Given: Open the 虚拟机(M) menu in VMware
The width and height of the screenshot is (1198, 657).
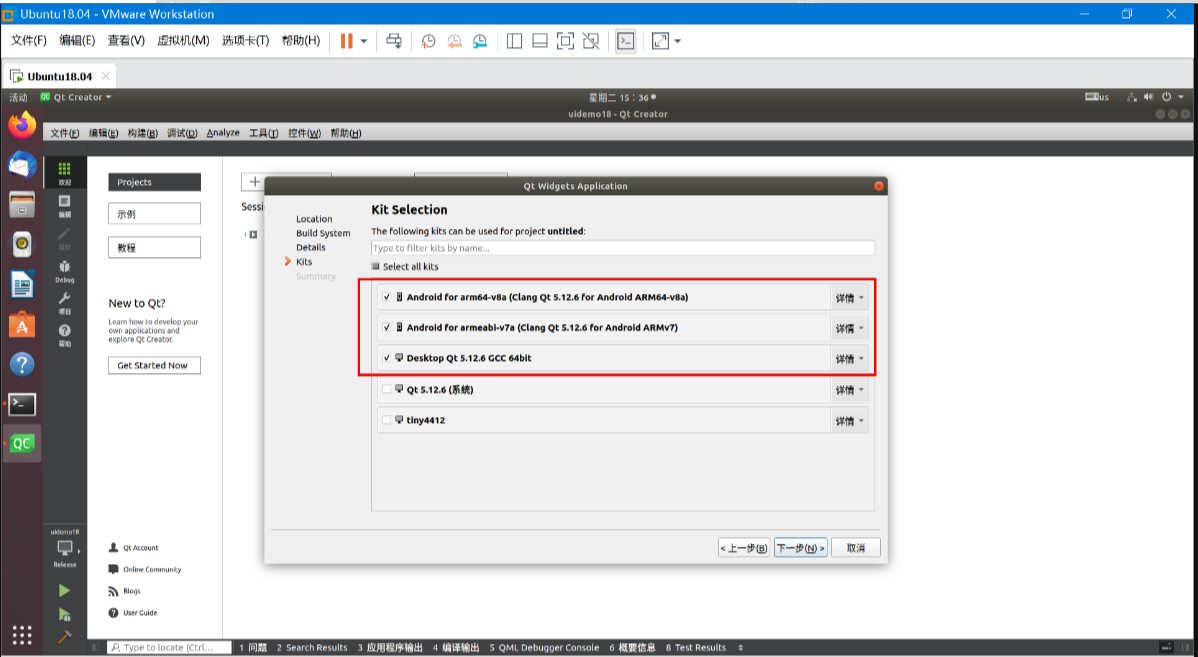Looking at the screenshot, I should (183, 41).
